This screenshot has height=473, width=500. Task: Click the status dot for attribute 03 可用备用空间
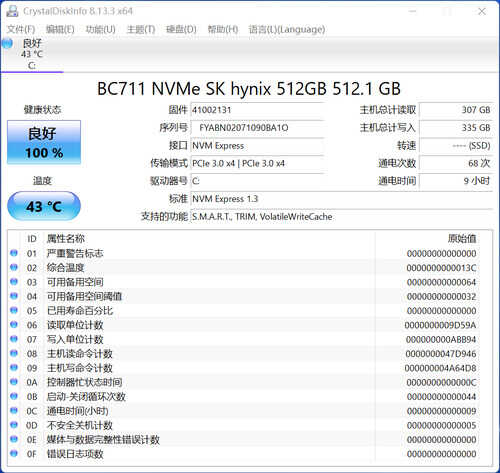point(14,282)
